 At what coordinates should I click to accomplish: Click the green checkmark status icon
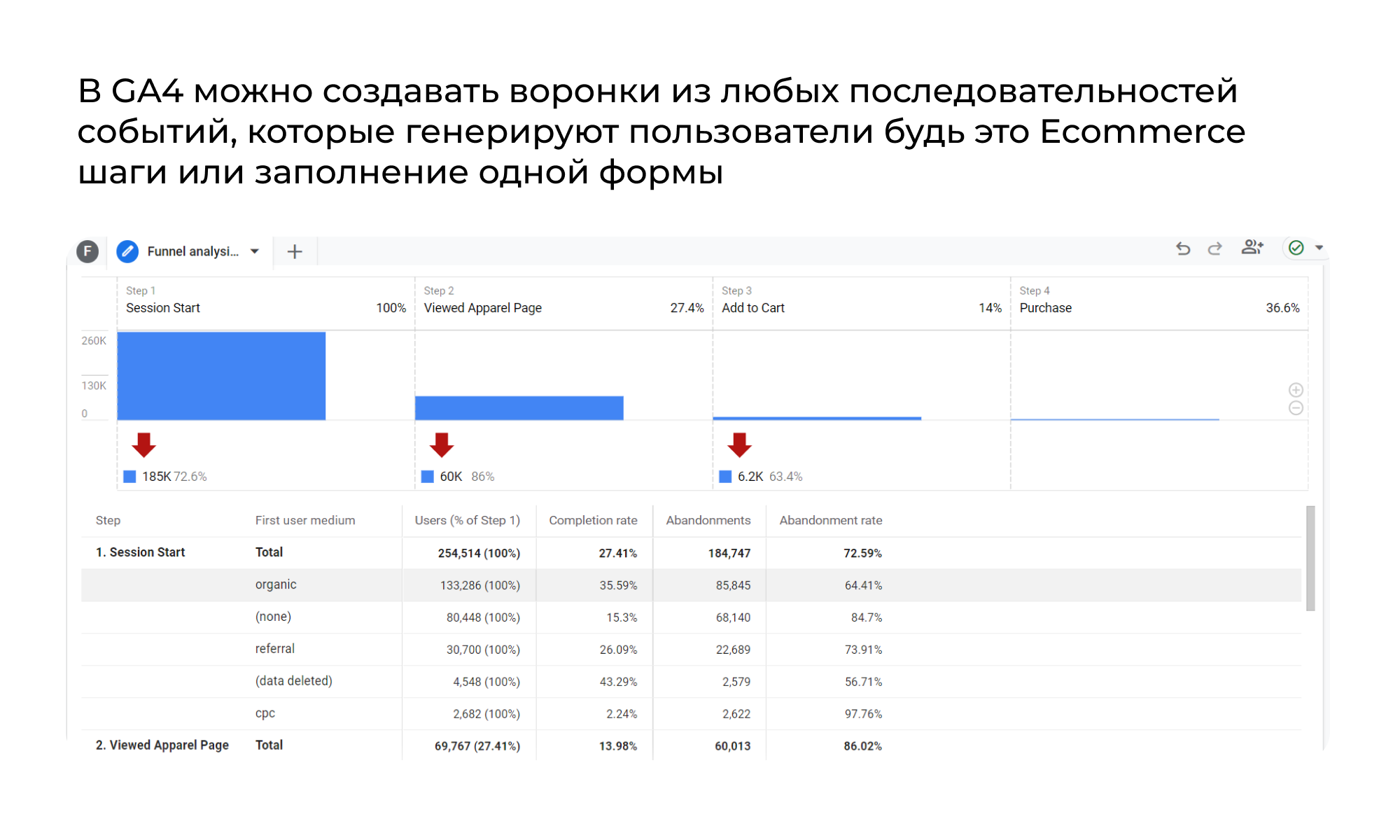tap(1296, 248)
